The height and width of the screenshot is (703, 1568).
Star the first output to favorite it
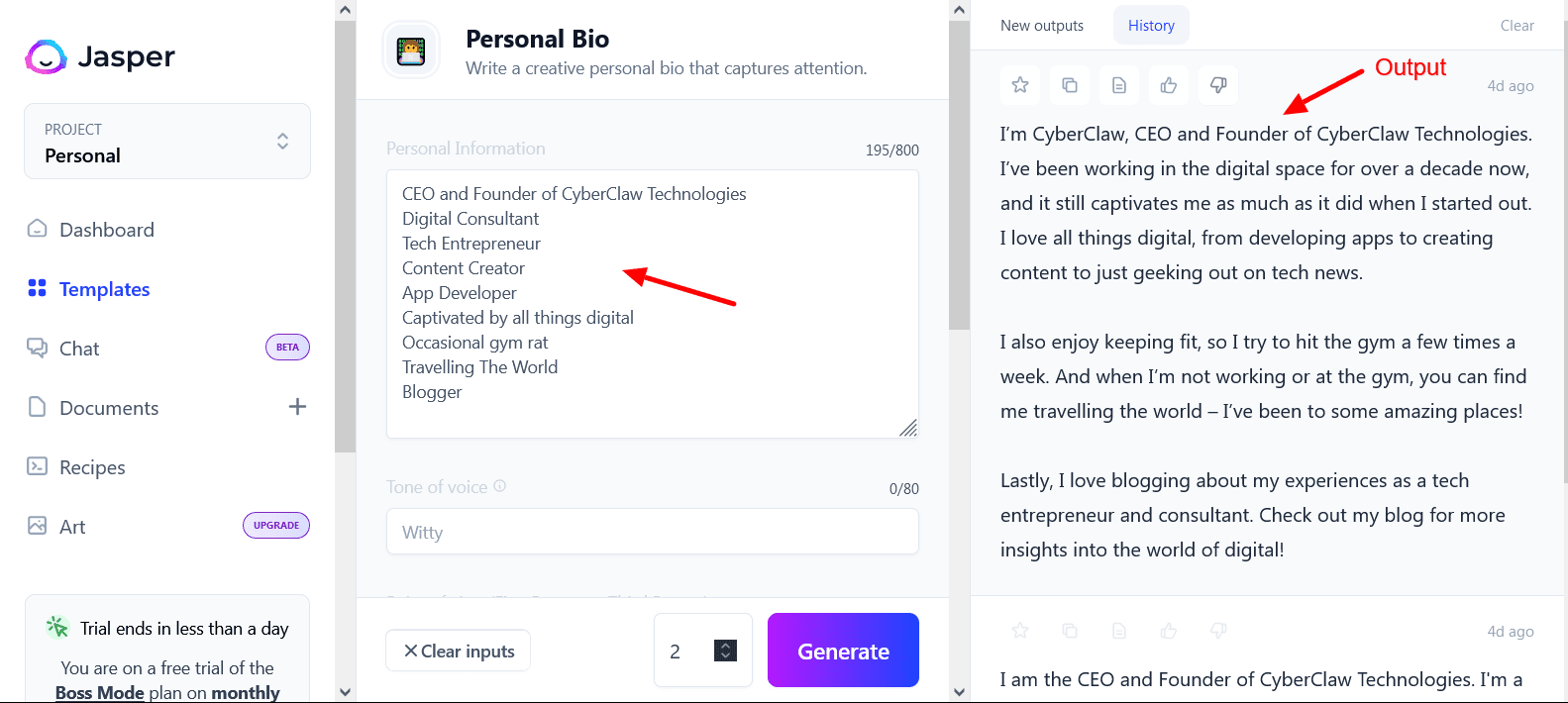point(1020,85)
